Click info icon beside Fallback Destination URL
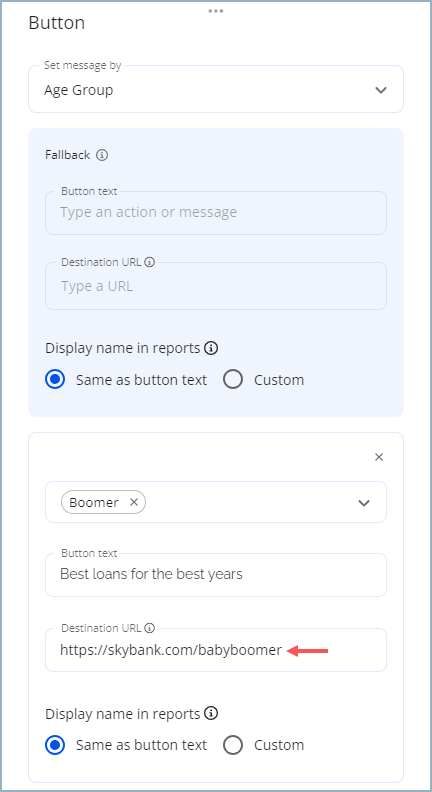This screenshot has height=792, width=432. pyautogui.click(x=149, y=262)
